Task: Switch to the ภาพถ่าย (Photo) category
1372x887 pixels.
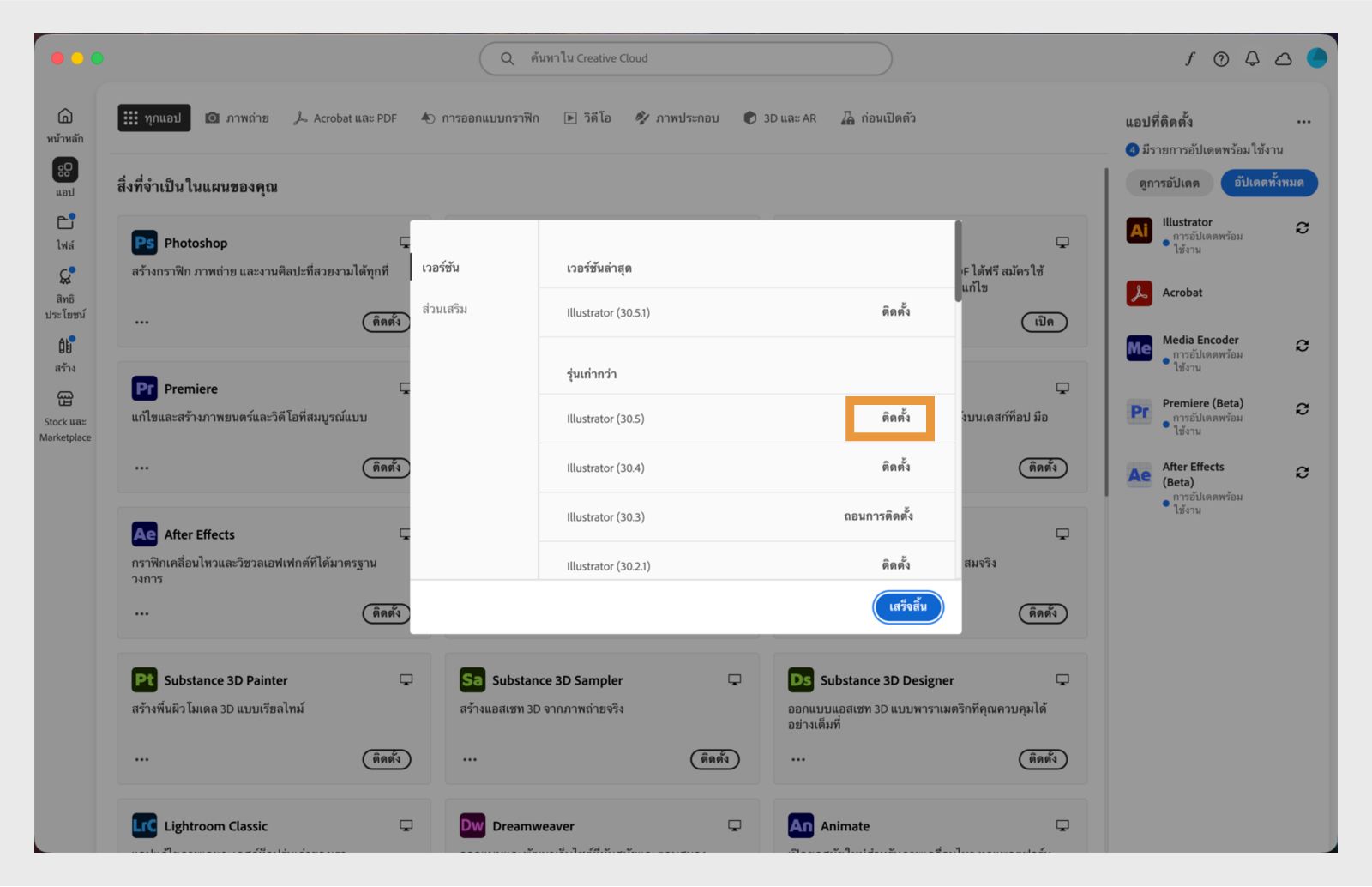Action: coord(238,118)
